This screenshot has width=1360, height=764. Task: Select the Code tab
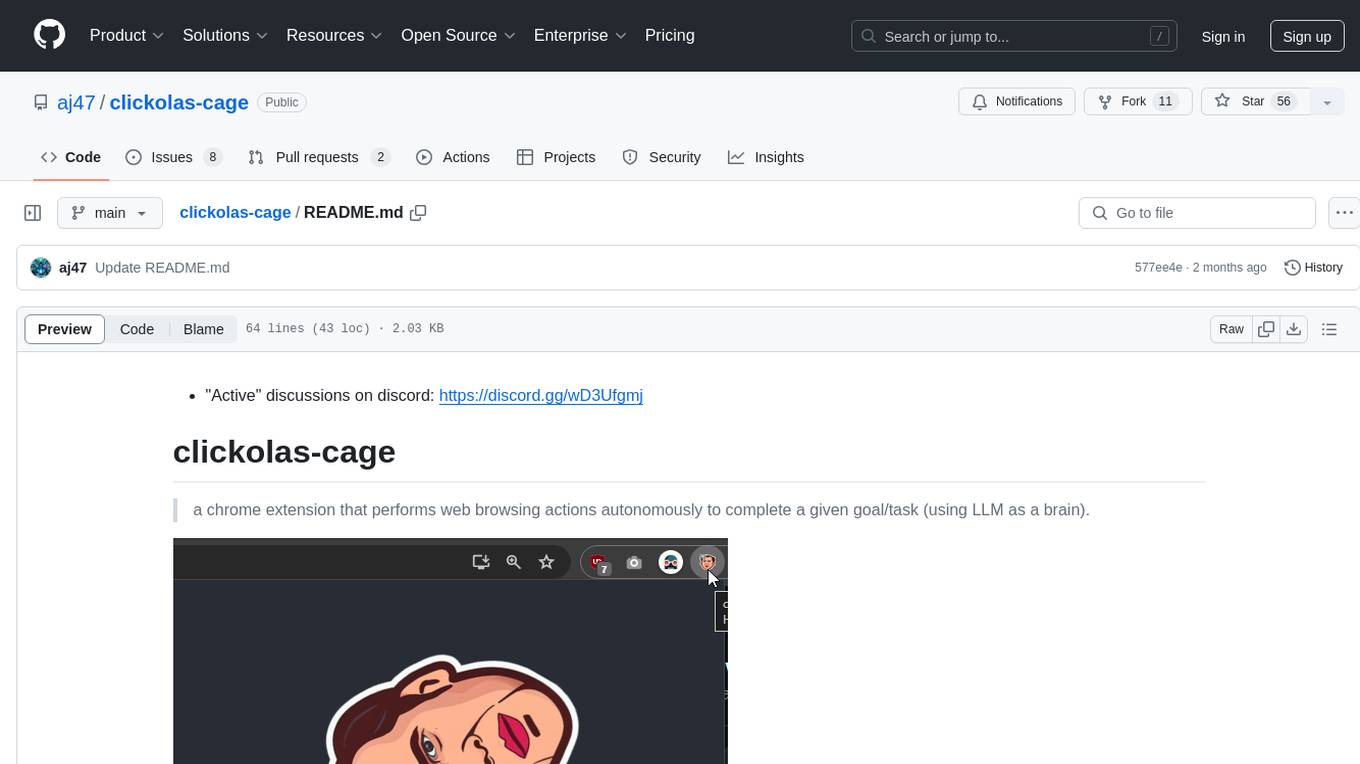click(71, 157)
